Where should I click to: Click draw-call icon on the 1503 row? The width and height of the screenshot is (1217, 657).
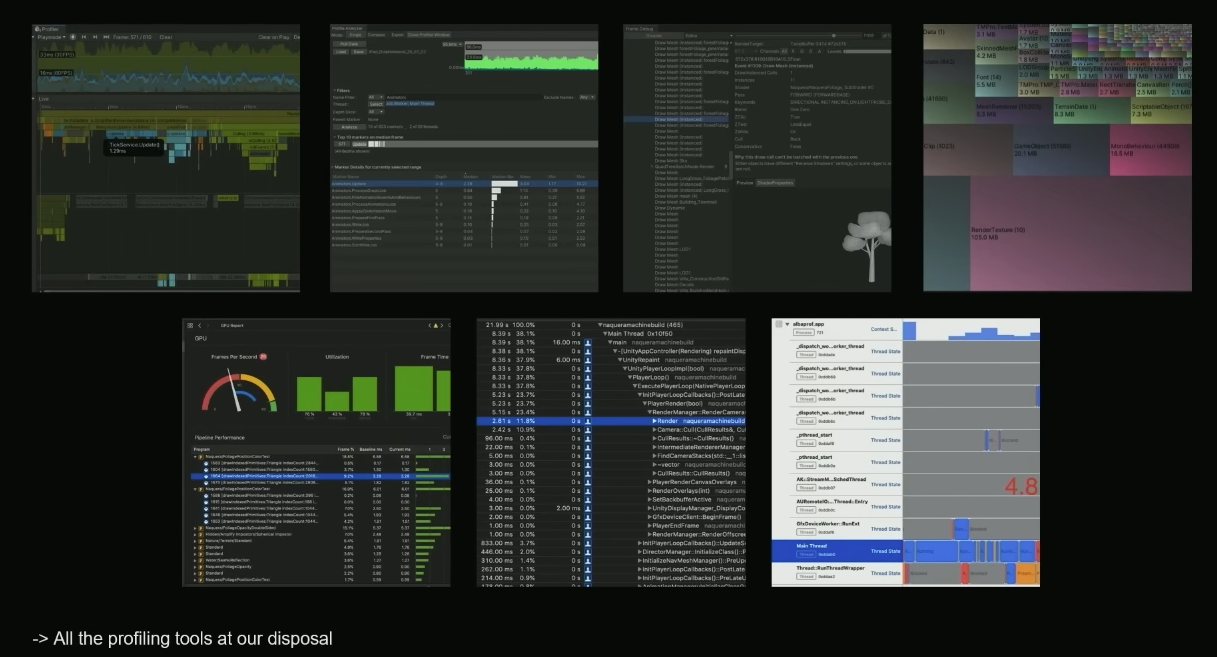[206, 463]
